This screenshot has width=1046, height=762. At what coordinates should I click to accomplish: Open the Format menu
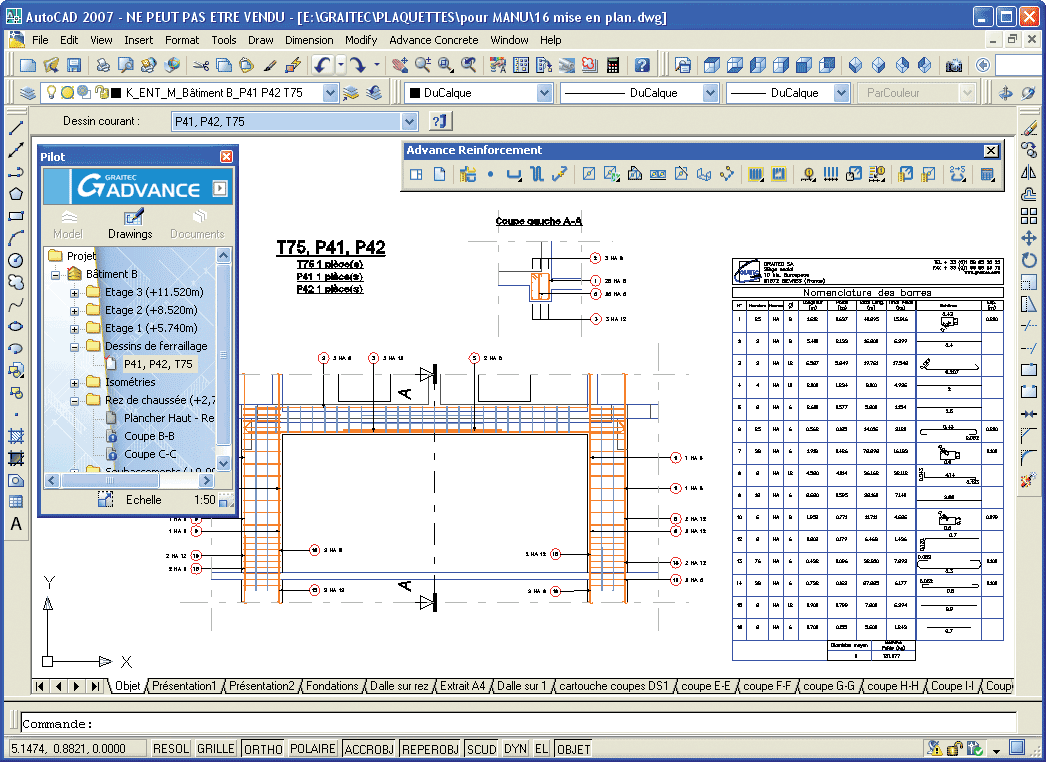pyautogui.click(x=182, y=40)
